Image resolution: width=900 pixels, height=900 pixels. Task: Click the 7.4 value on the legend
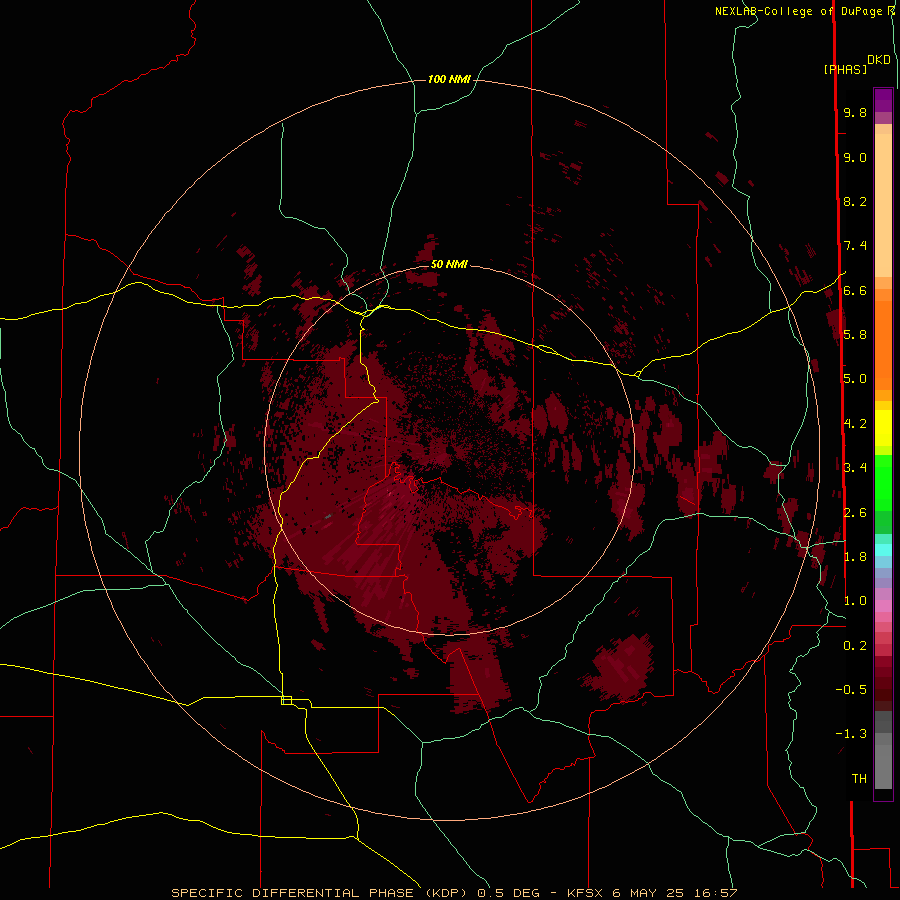click(x=855, y=246)
